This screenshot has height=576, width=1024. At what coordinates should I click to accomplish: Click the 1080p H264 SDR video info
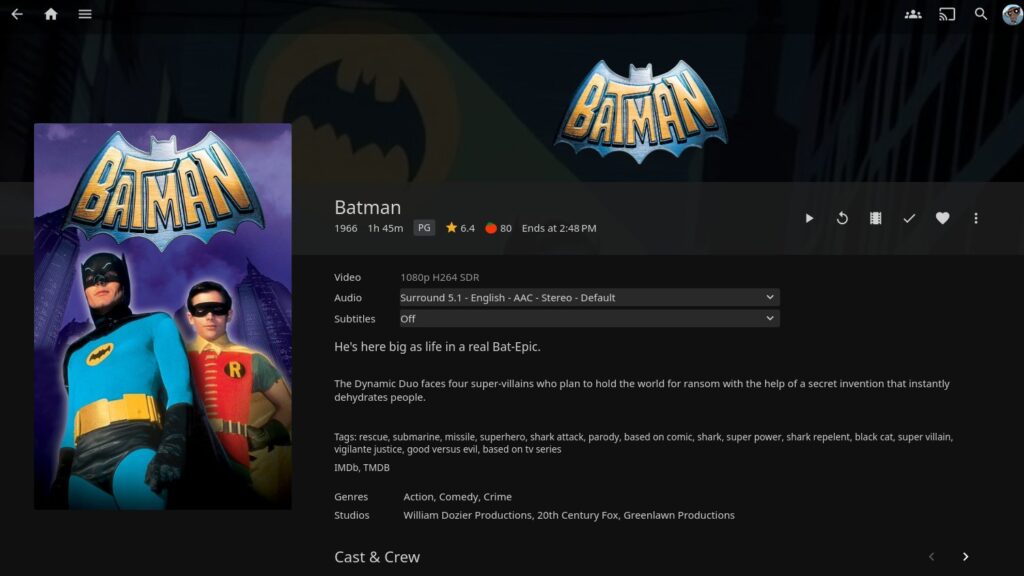440,278
